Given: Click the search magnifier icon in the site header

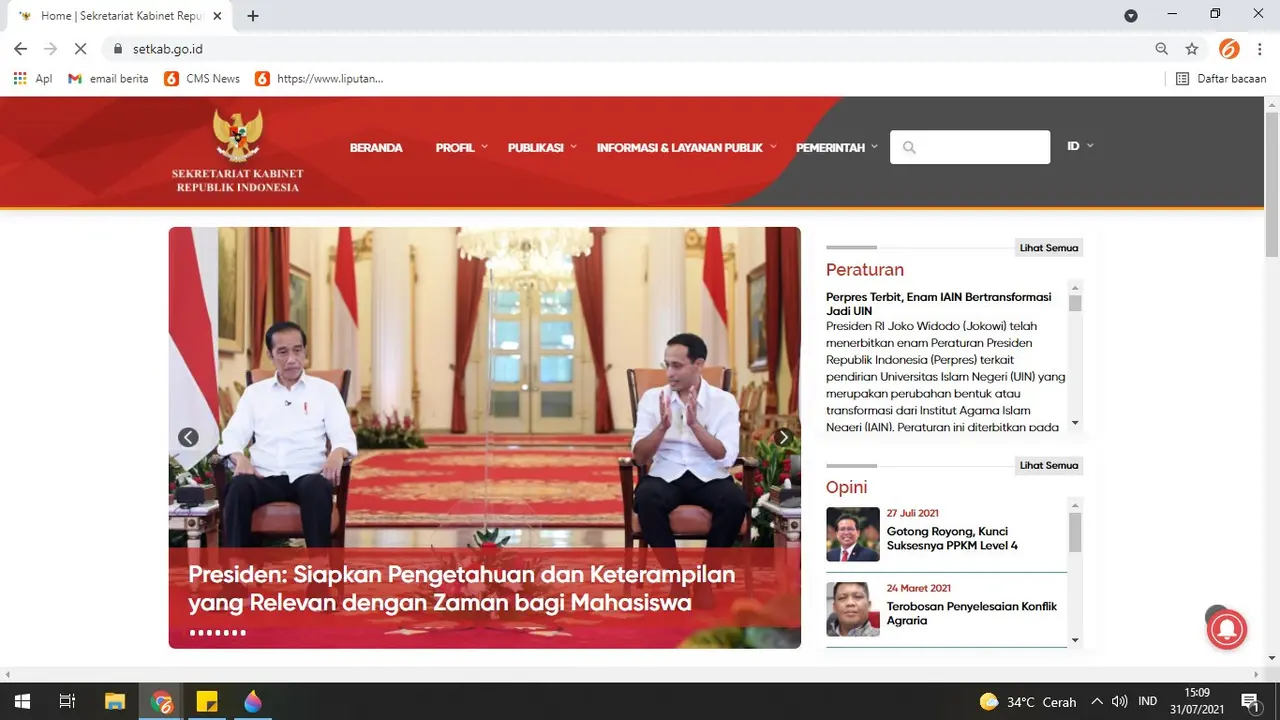Looking at the screenshot, I should pos(909,147).
